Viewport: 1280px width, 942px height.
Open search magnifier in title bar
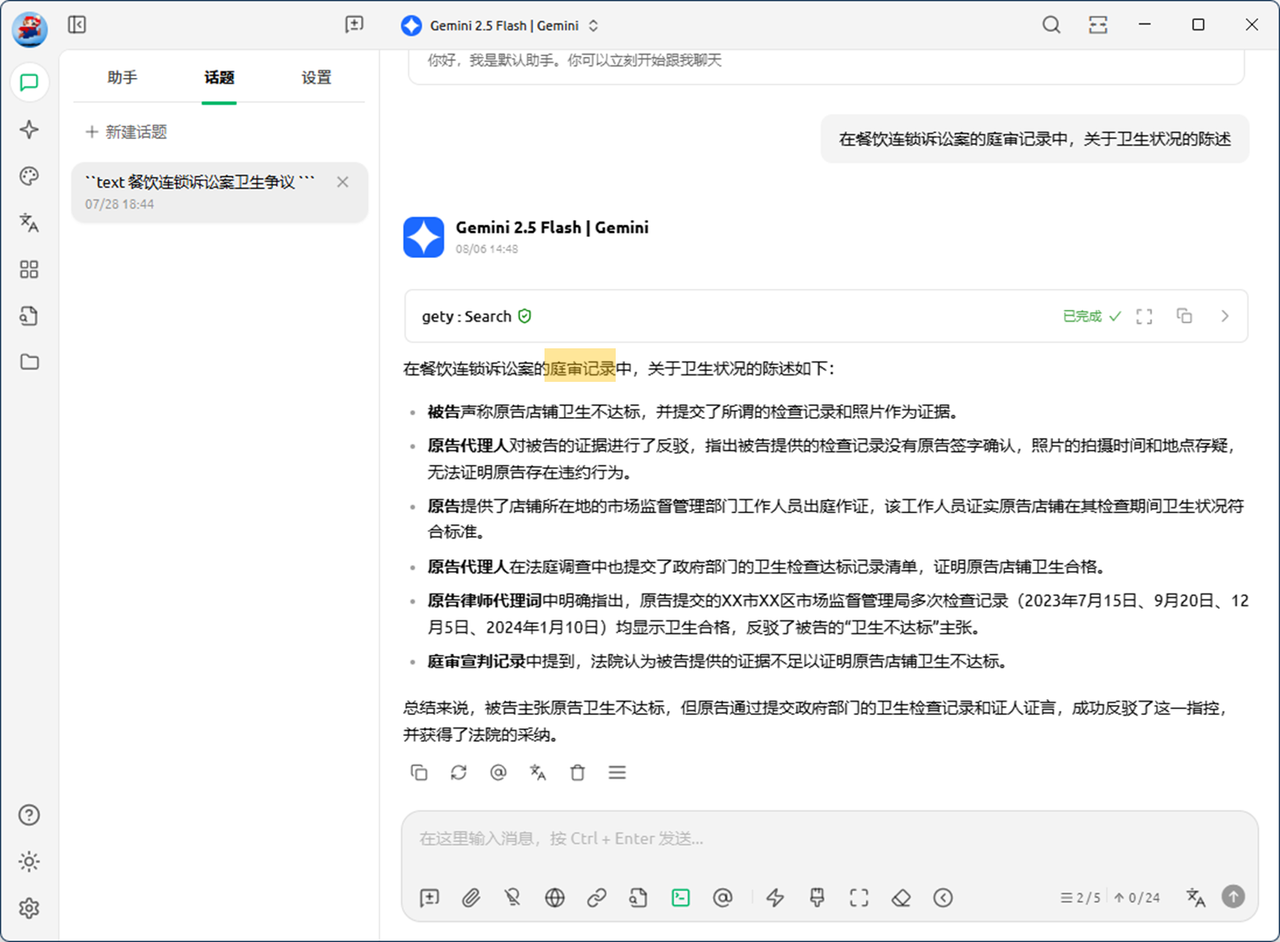tap(1051, 25)
